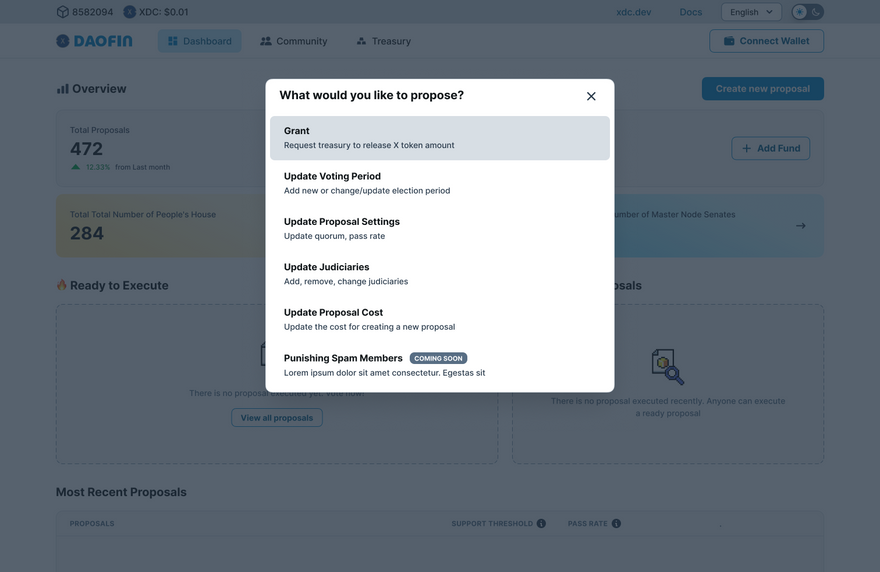The width and height of the screenshot is (880, 572).
Task: Select the Grant proposal option
Action: (439, 138)
